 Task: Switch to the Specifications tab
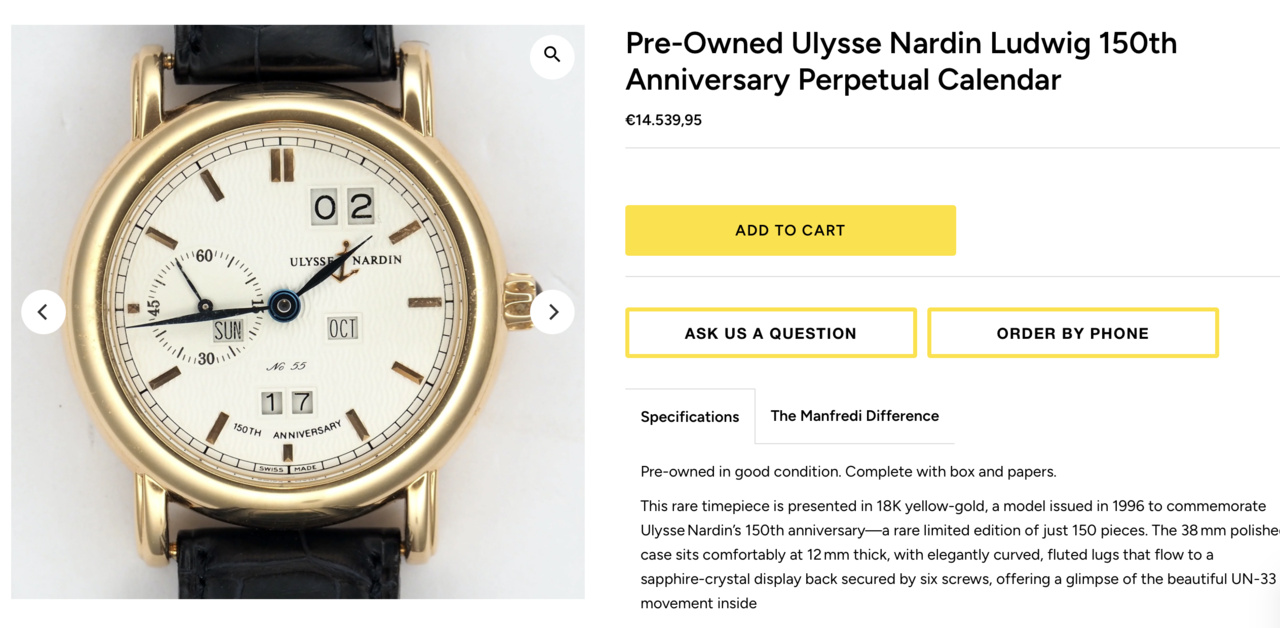click(x=690, y=417)
